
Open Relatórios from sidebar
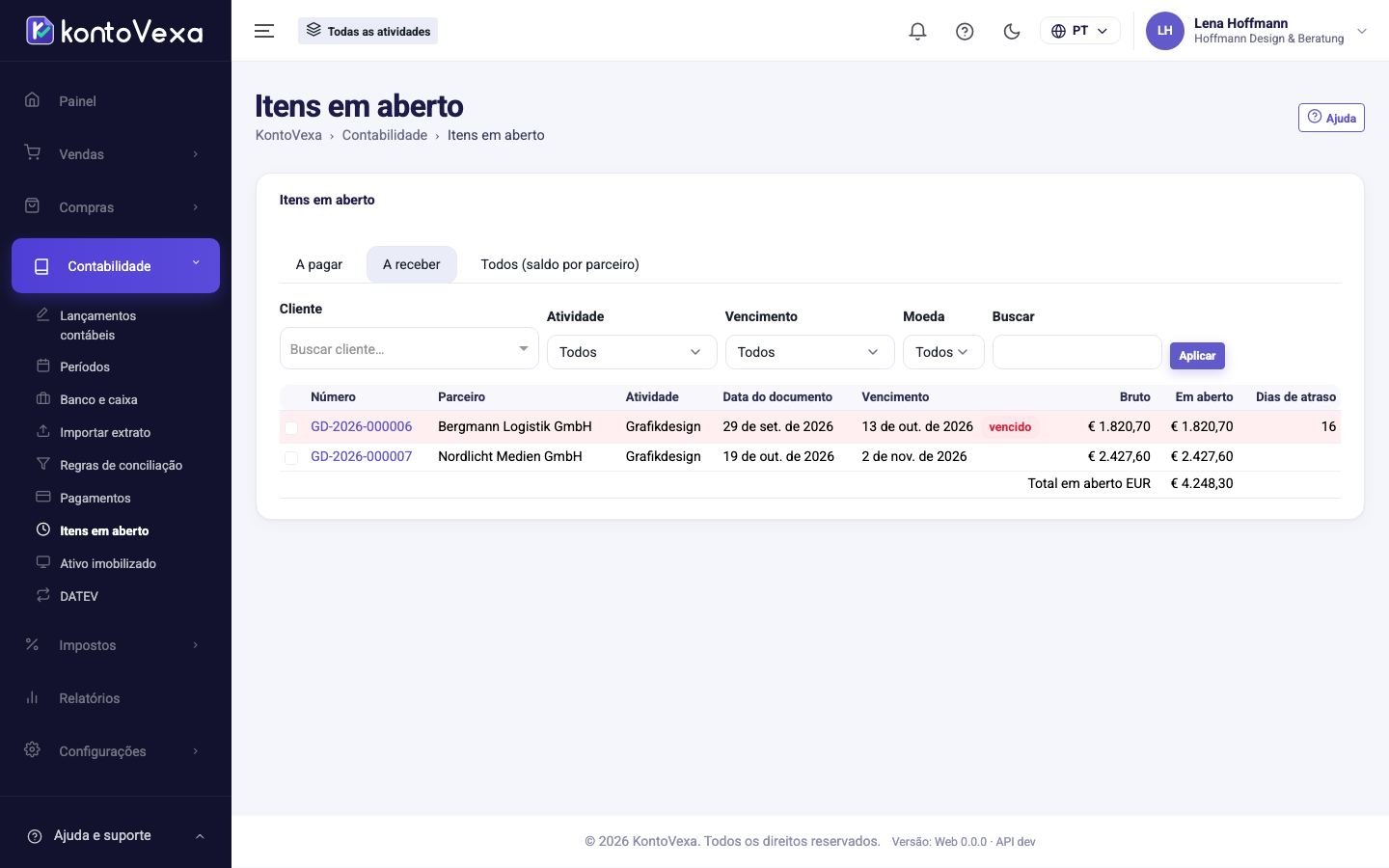(116, 698)
